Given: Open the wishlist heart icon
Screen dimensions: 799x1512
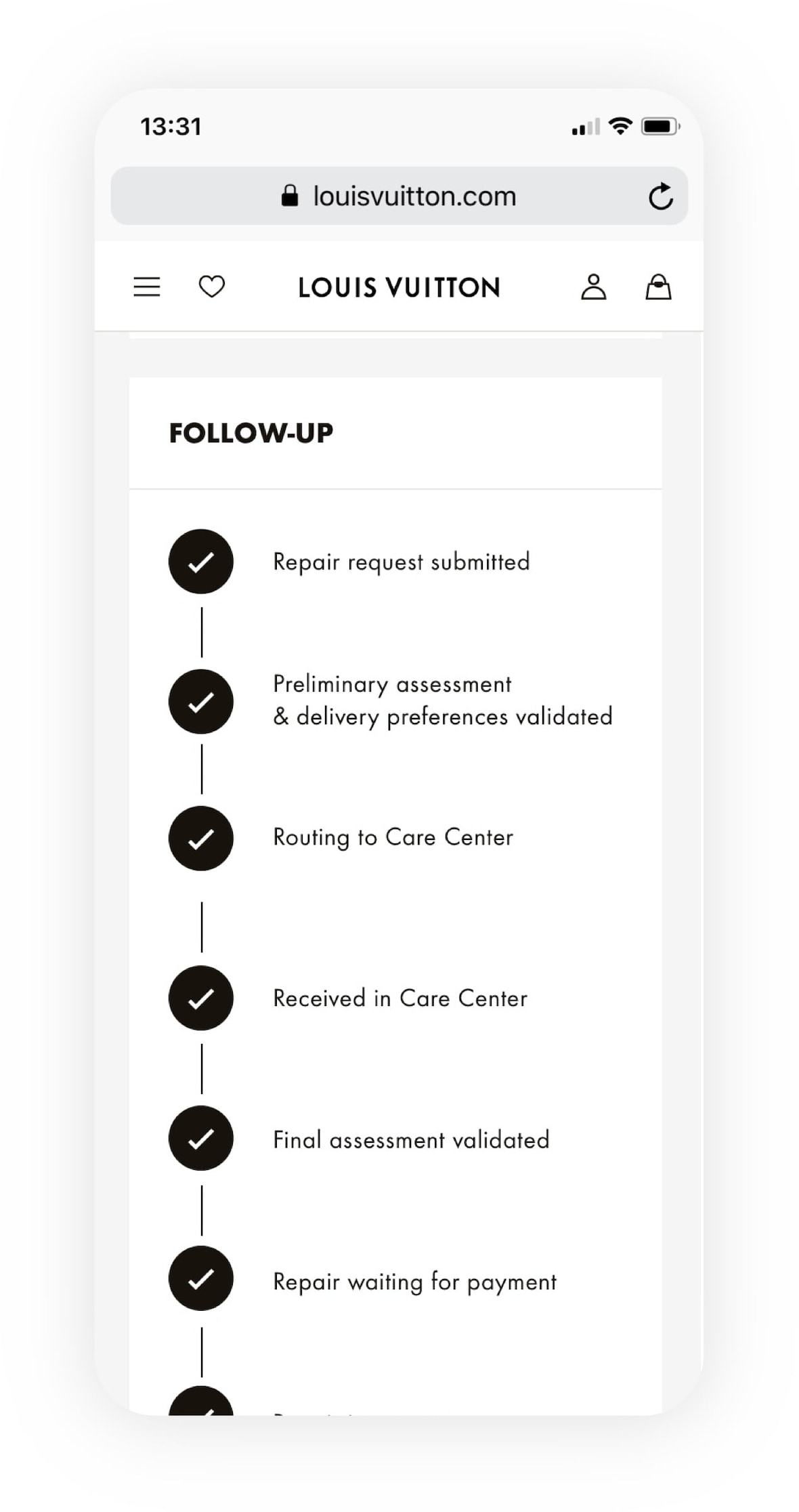Looking at the screenshot, I should [x=211, y=287].
